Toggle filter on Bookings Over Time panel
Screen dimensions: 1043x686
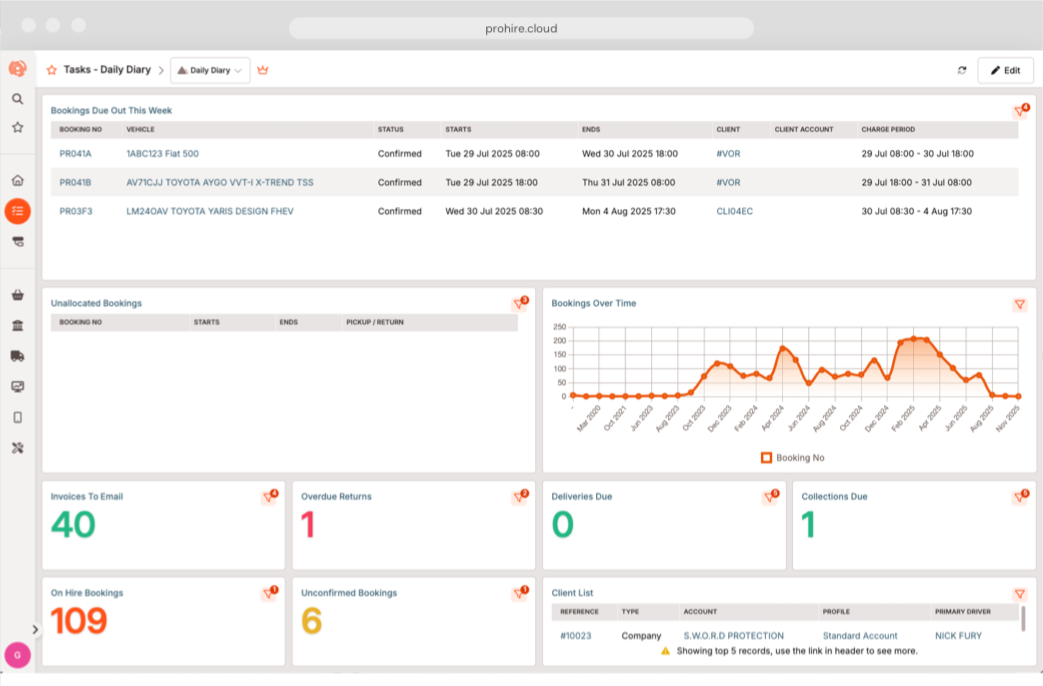tap(1019, 304)
